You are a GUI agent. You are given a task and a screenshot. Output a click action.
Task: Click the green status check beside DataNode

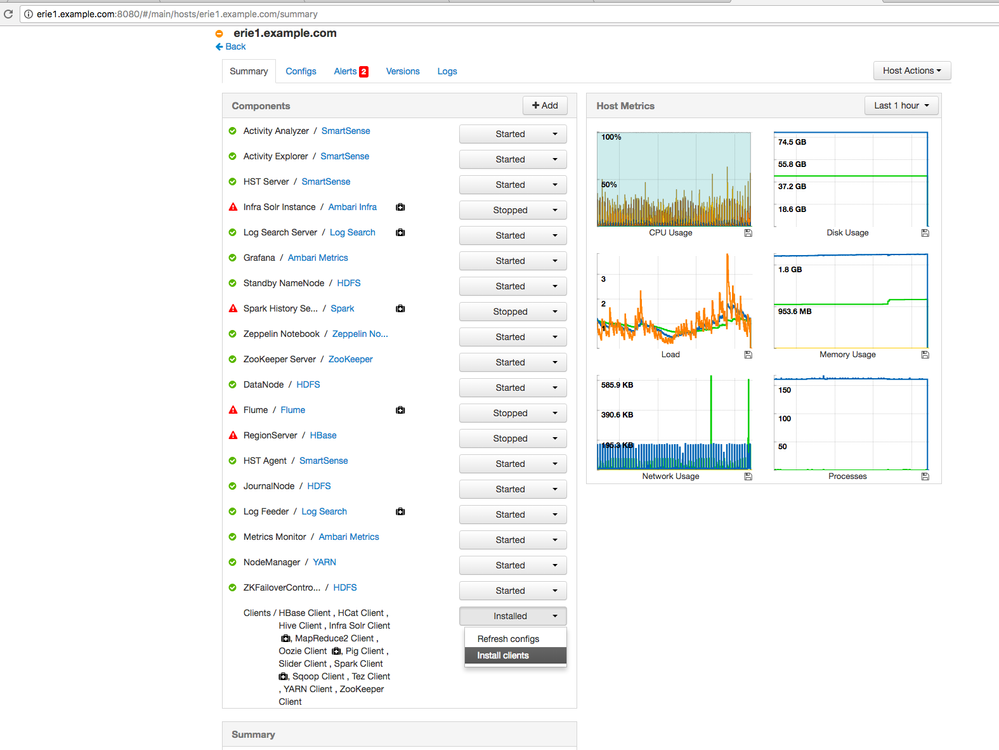(231, 384)
